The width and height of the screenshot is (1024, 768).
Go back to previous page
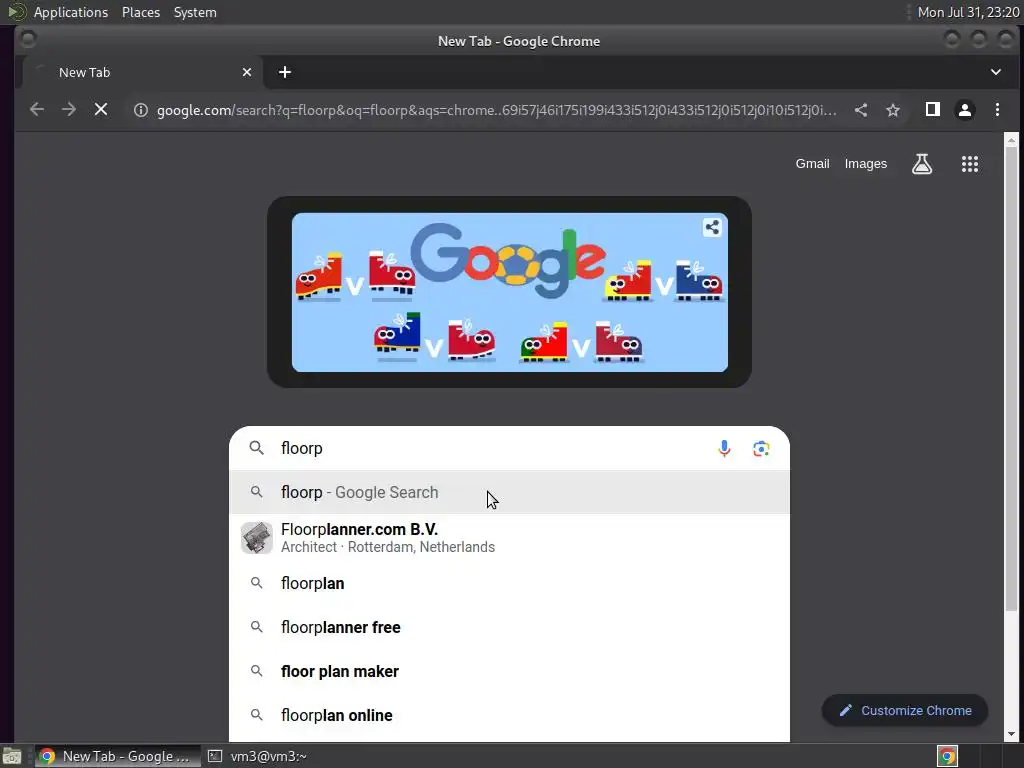37,110
